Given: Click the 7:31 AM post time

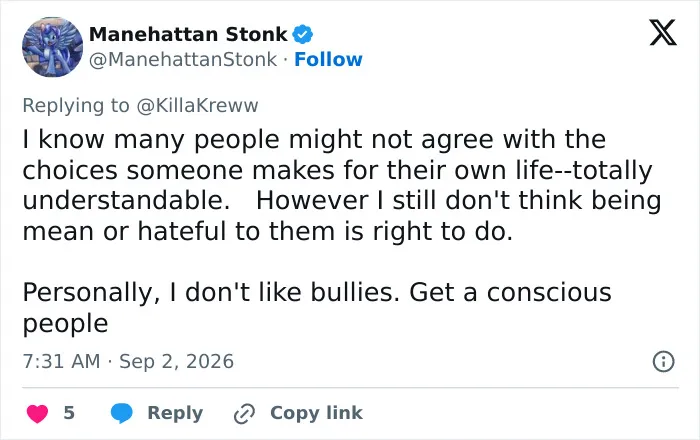Looking at the screenshot, I should tap(62, 361).
